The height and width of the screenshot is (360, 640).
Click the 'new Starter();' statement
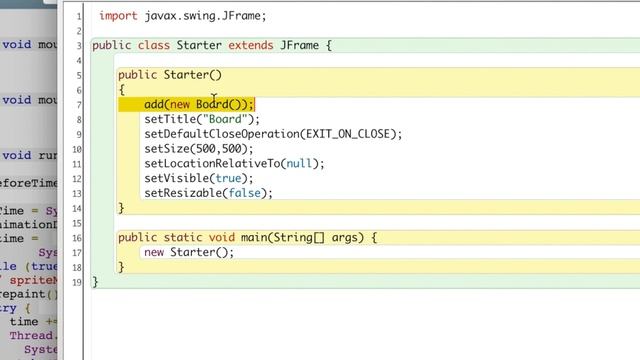click(189, 252)
